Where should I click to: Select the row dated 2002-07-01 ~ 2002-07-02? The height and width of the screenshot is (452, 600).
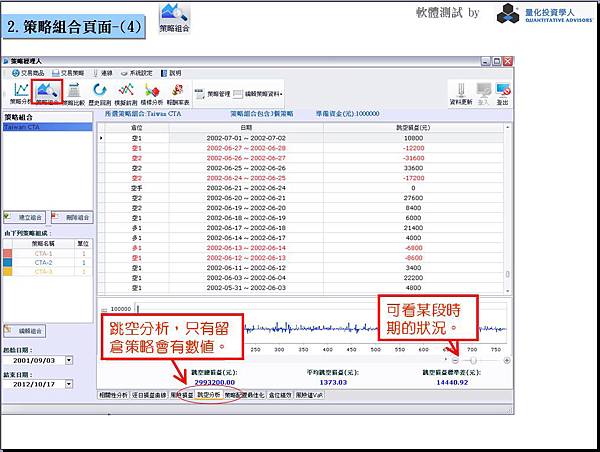[301, 138]
